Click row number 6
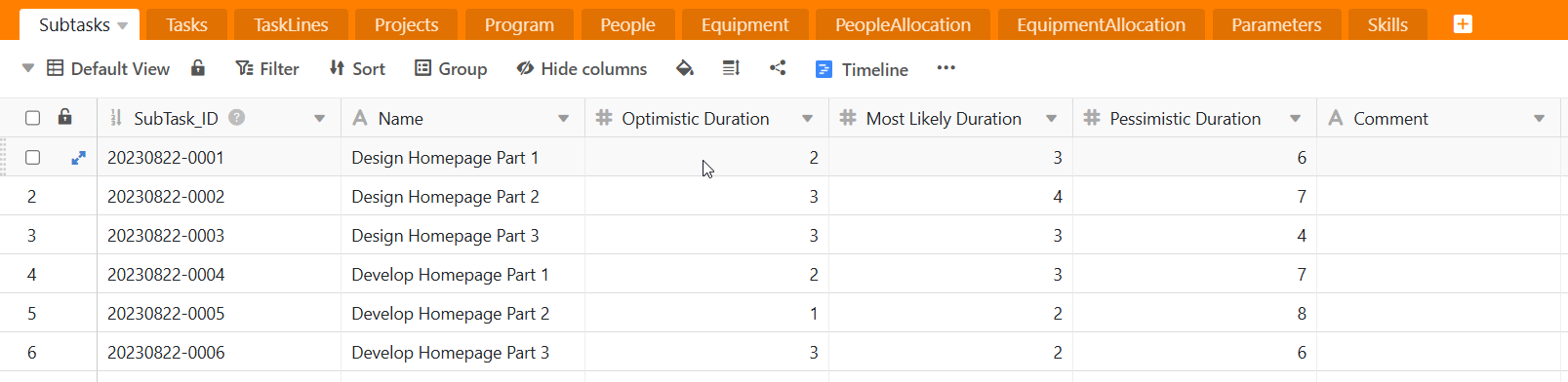Screen dimensions: 1568x382 tap(32, 352)
